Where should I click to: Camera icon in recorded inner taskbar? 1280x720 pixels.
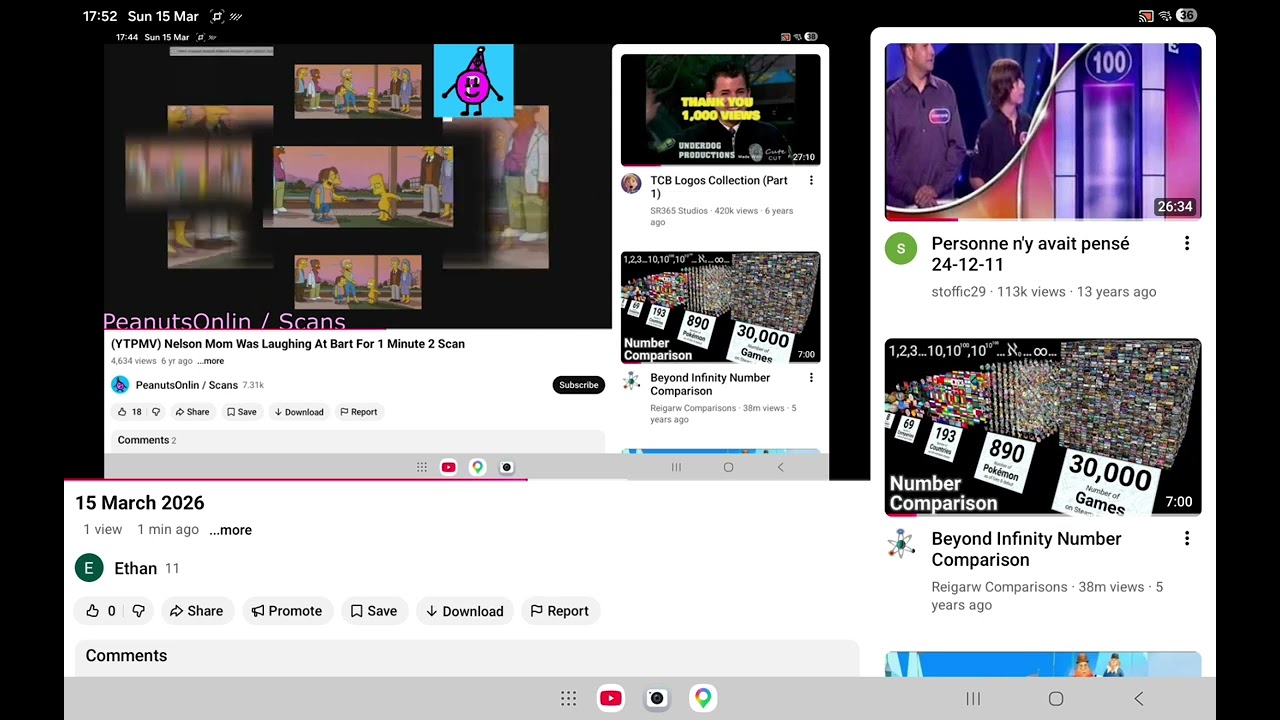(507, 467)
